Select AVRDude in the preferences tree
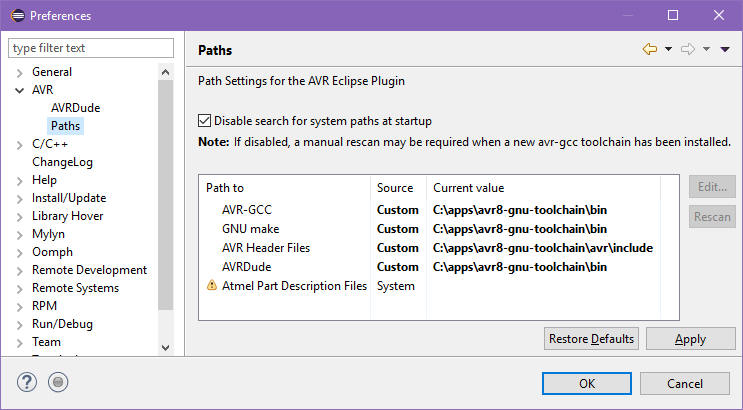This screenshot has height=410, width=743. tap(75, 108)
